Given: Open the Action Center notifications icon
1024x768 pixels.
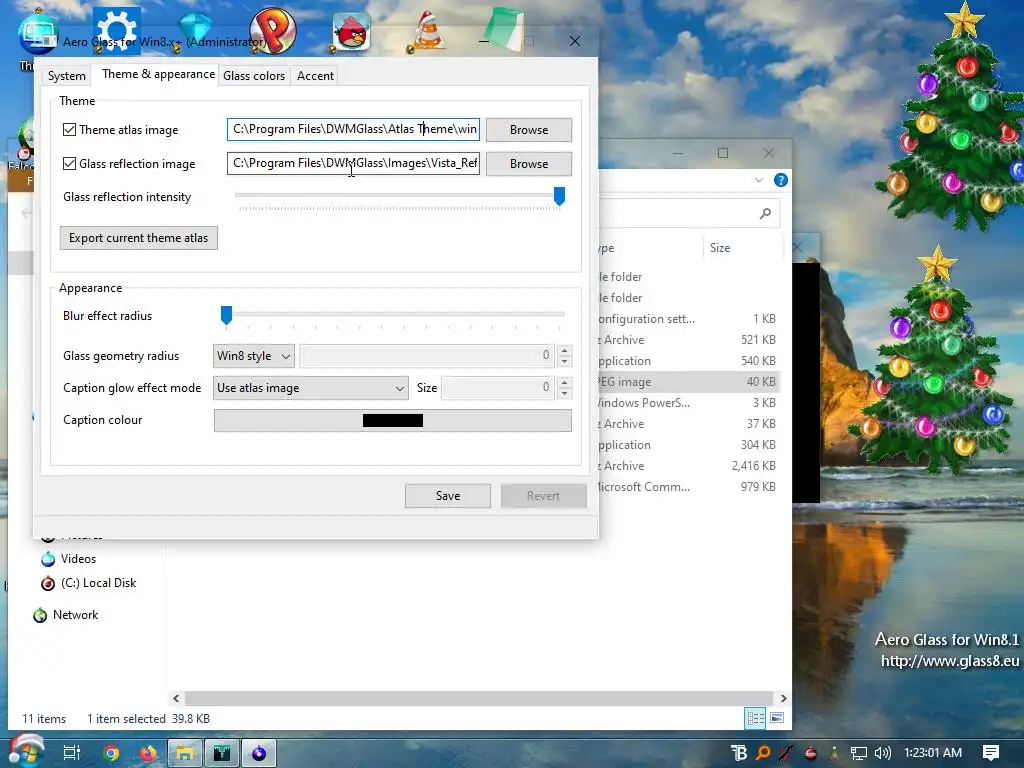Looking at the screenshot, I should pyautogui.click(x=991, y=753).
